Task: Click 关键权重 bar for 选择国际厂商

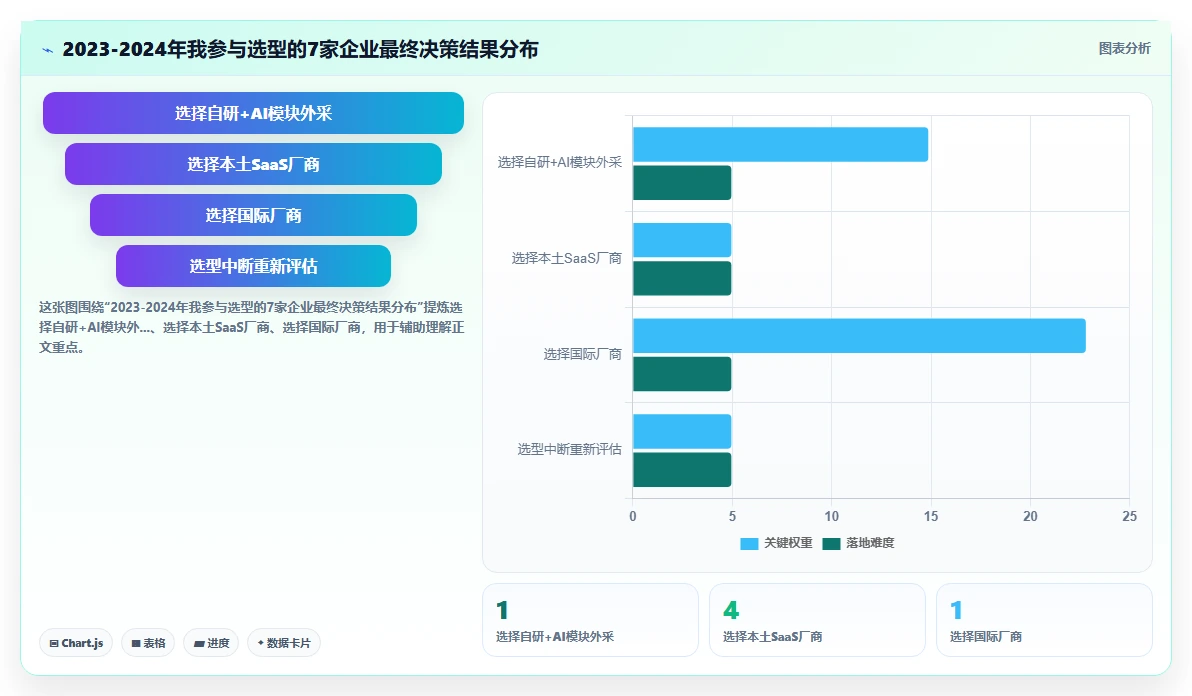Action: pyautogui.click(x=859, y=336)
